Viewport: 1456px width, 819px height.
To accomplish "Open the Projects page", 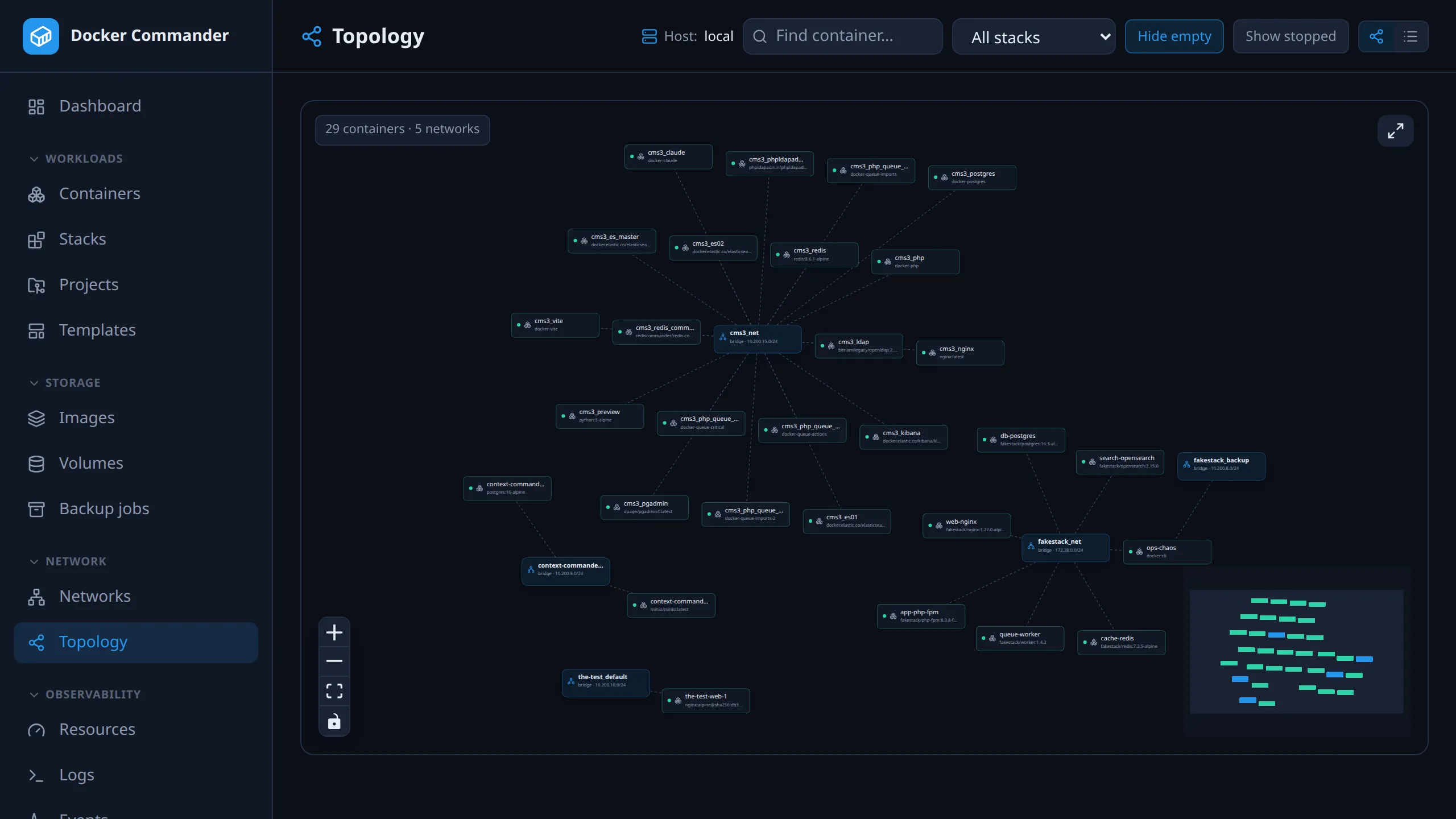I will tap(136, 285).
